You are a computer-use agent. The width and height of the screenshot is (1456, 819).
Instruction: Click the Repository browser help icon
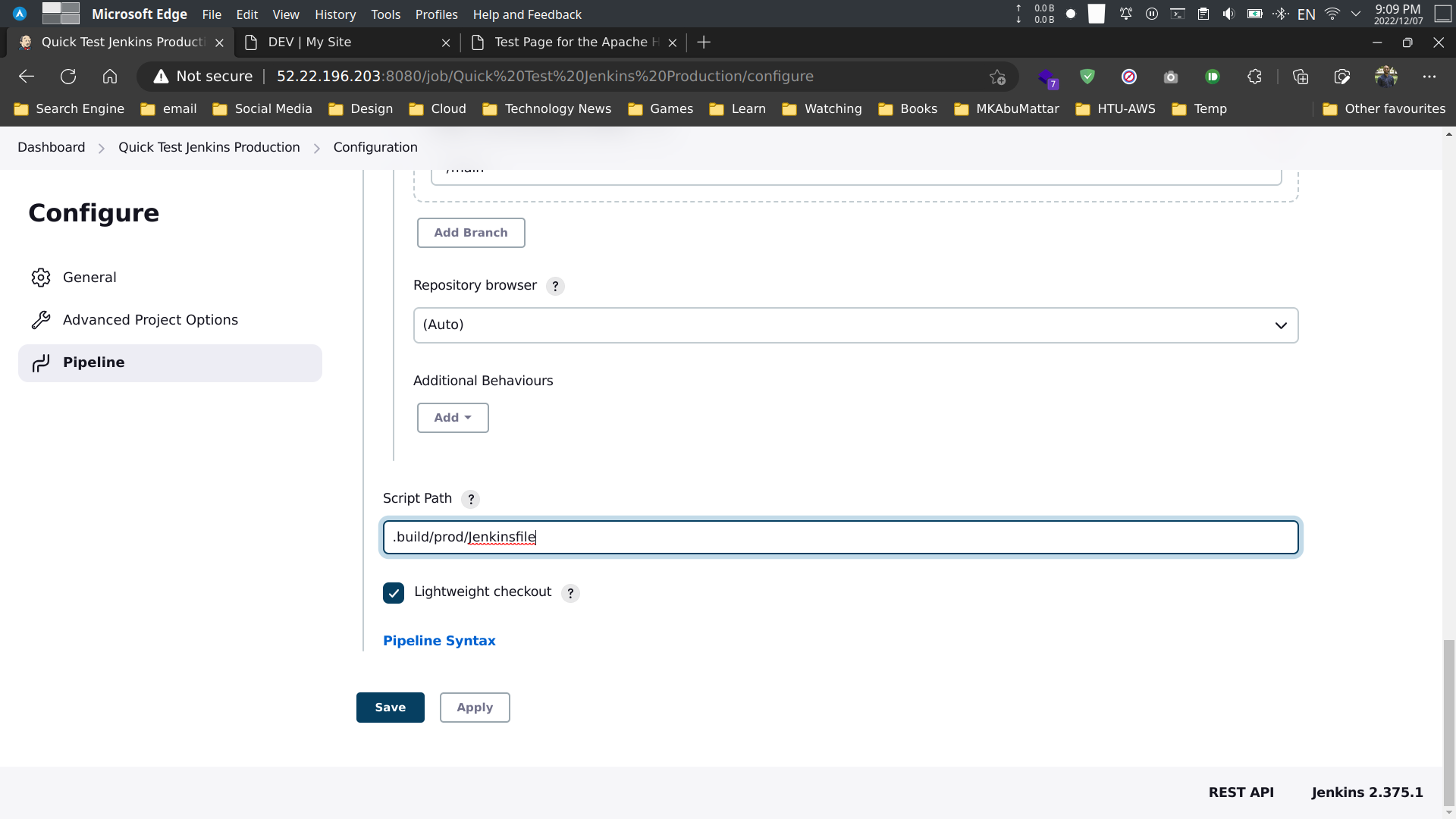[x=555, y=286]
